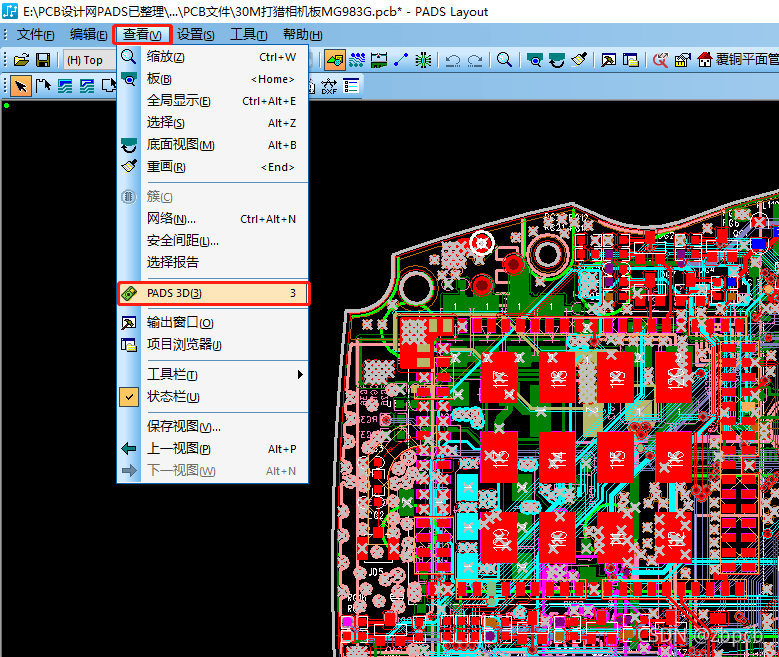Click the Project Explorer toolbar icon
Viewport: 779px width, 657px height.
click(630, 60)
